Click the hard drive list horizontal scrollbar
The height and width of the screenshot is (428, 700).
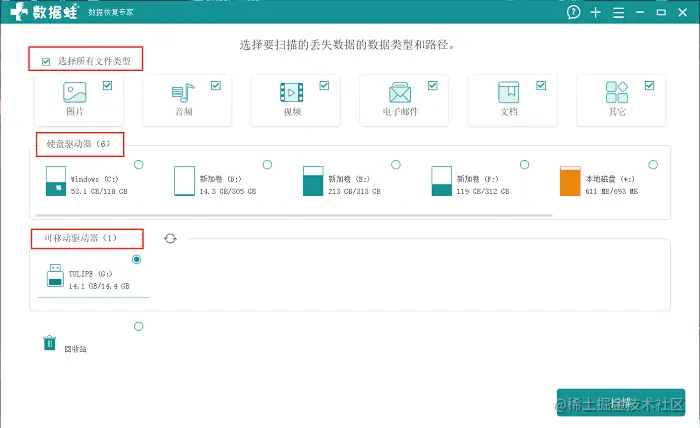294,216
